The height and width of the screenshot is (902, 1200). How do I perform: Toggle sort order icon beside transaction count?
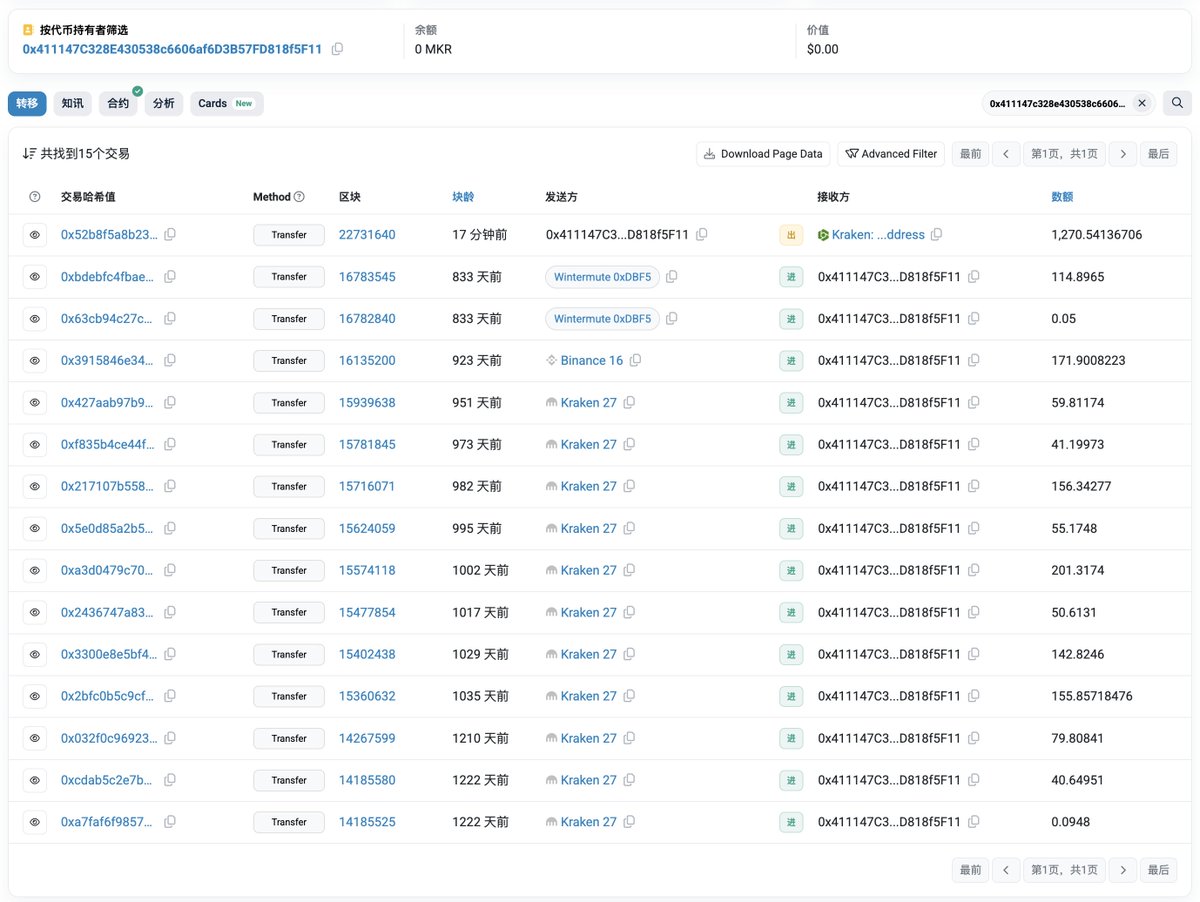(x=29, y=154)
